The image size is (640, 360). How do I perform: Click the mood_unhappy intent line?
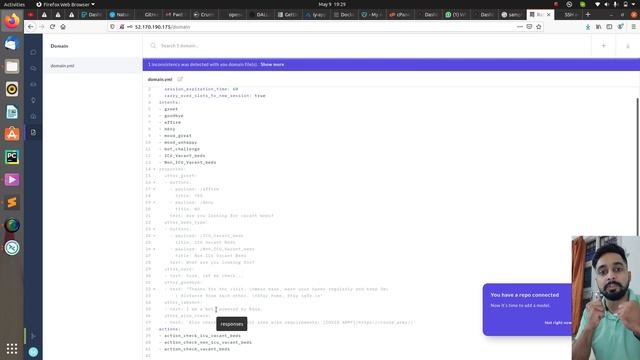(180, 142)
